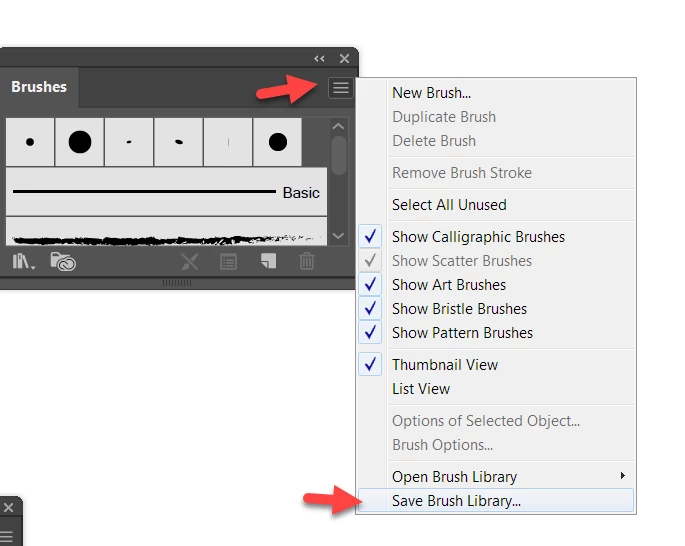Select the Basic brush stroke
The width and height of the screenshot is (685, 546).
coord(166,191)
